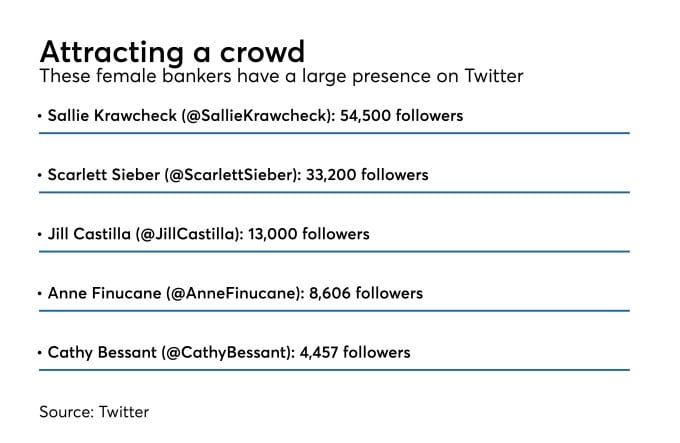The image size is (680, 443).
Task: Click the 'Attracting a crowd' headline
Action: pos(173,52)
